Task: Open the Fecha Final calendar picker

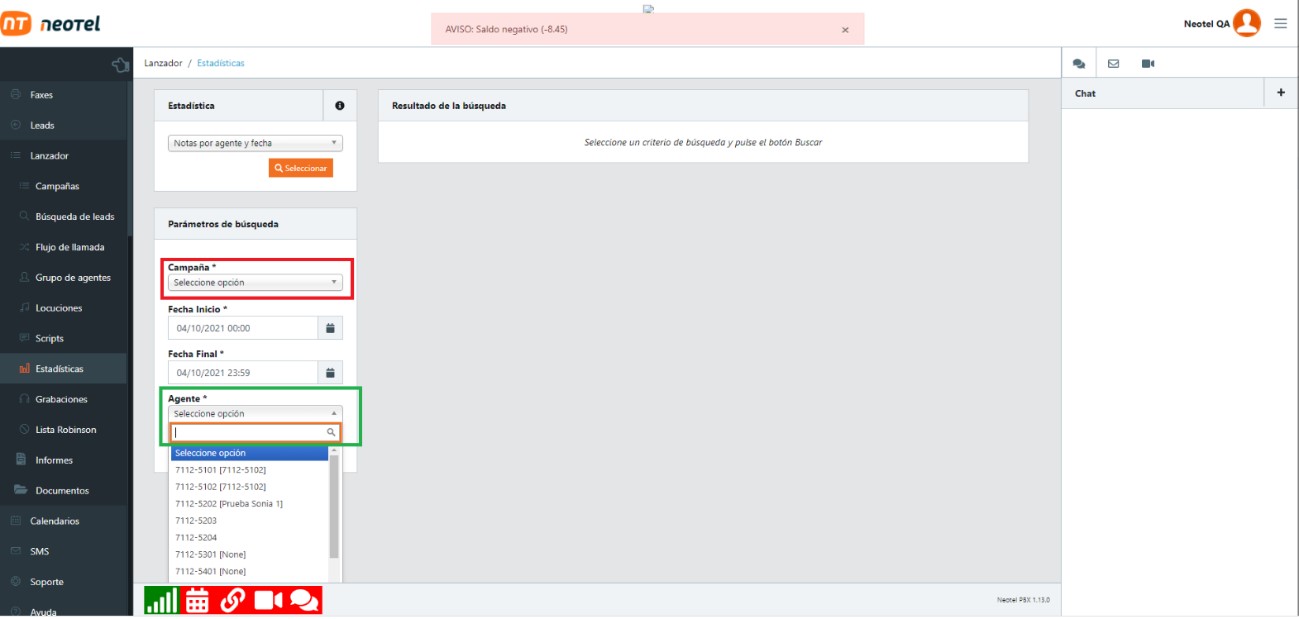Action: 330,373
